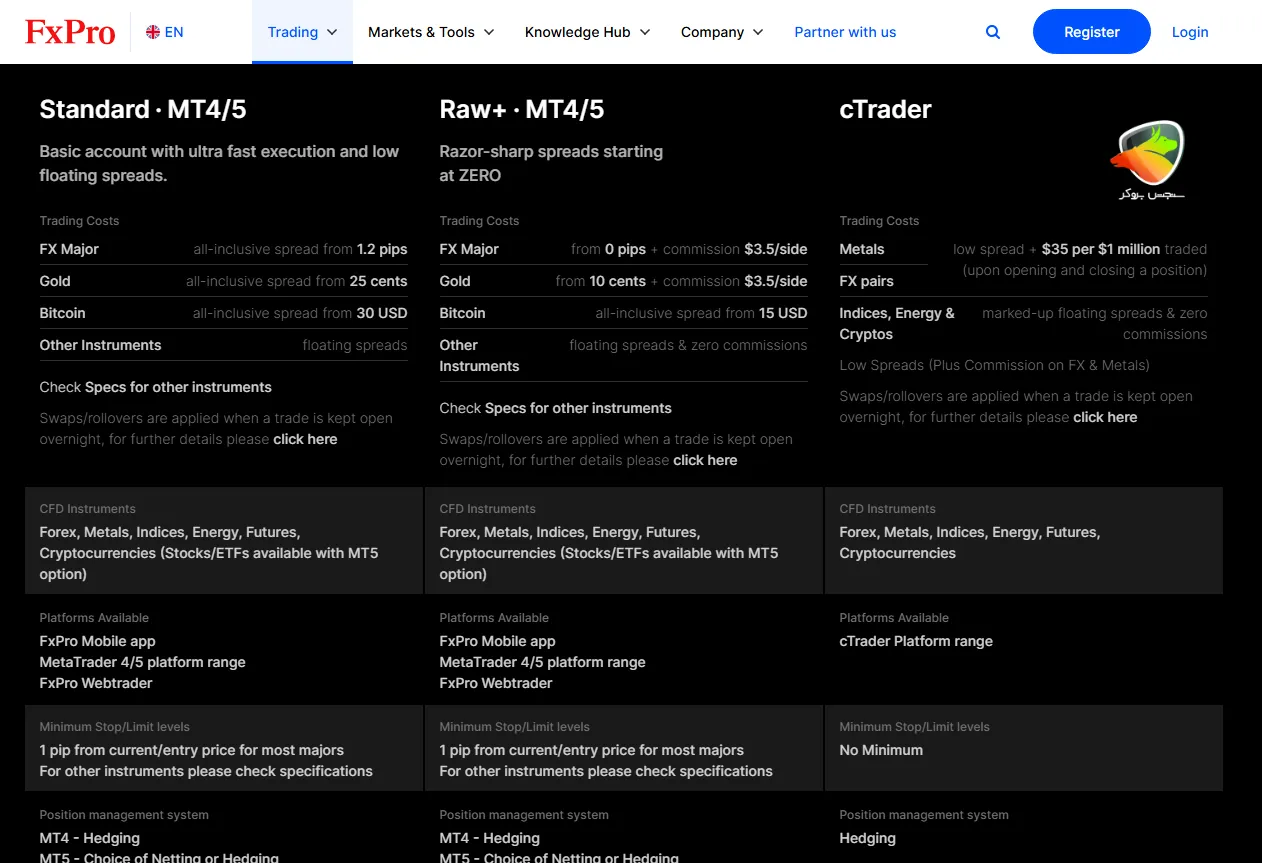The image size is (1262, 863).
Task: Expand the Trading menu chevron
Action: [332, 32]
